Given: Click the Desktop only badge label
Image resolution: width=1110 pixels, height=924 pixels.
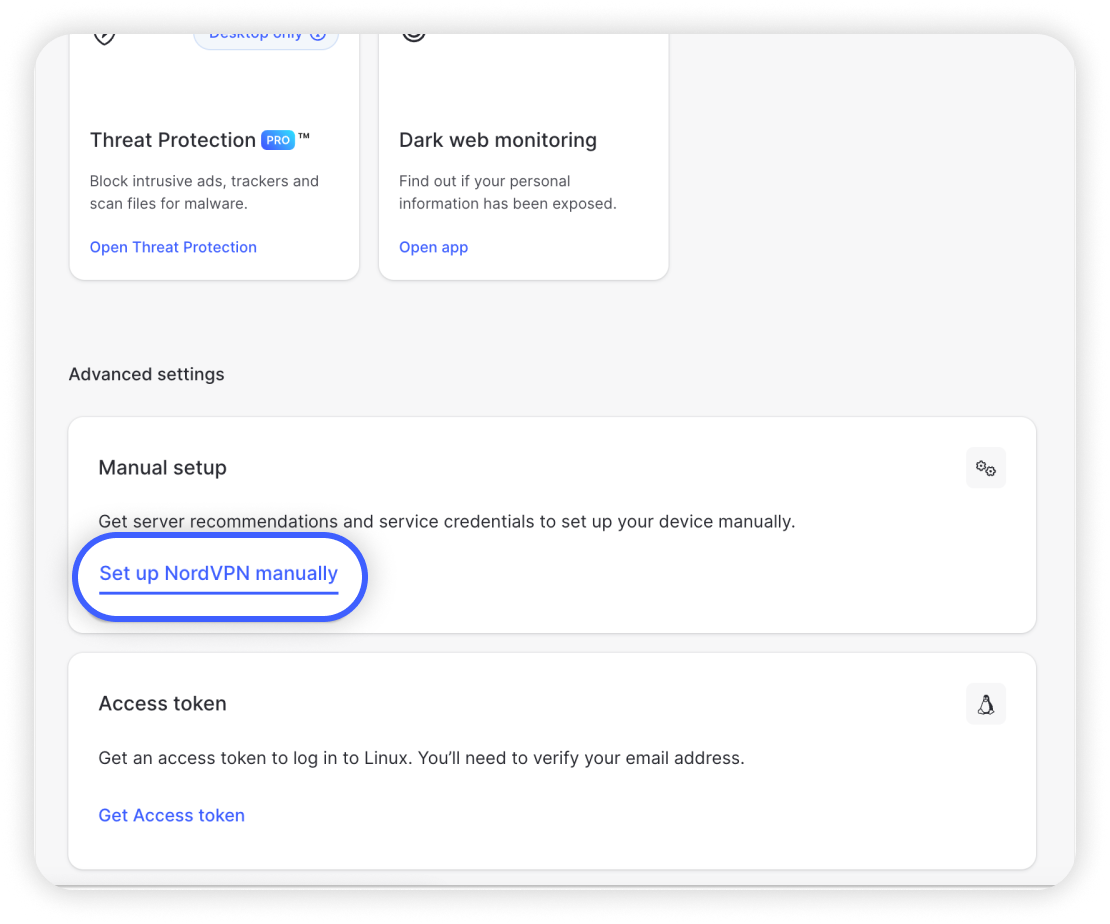Looking at the screenshot, I should 255,37.
